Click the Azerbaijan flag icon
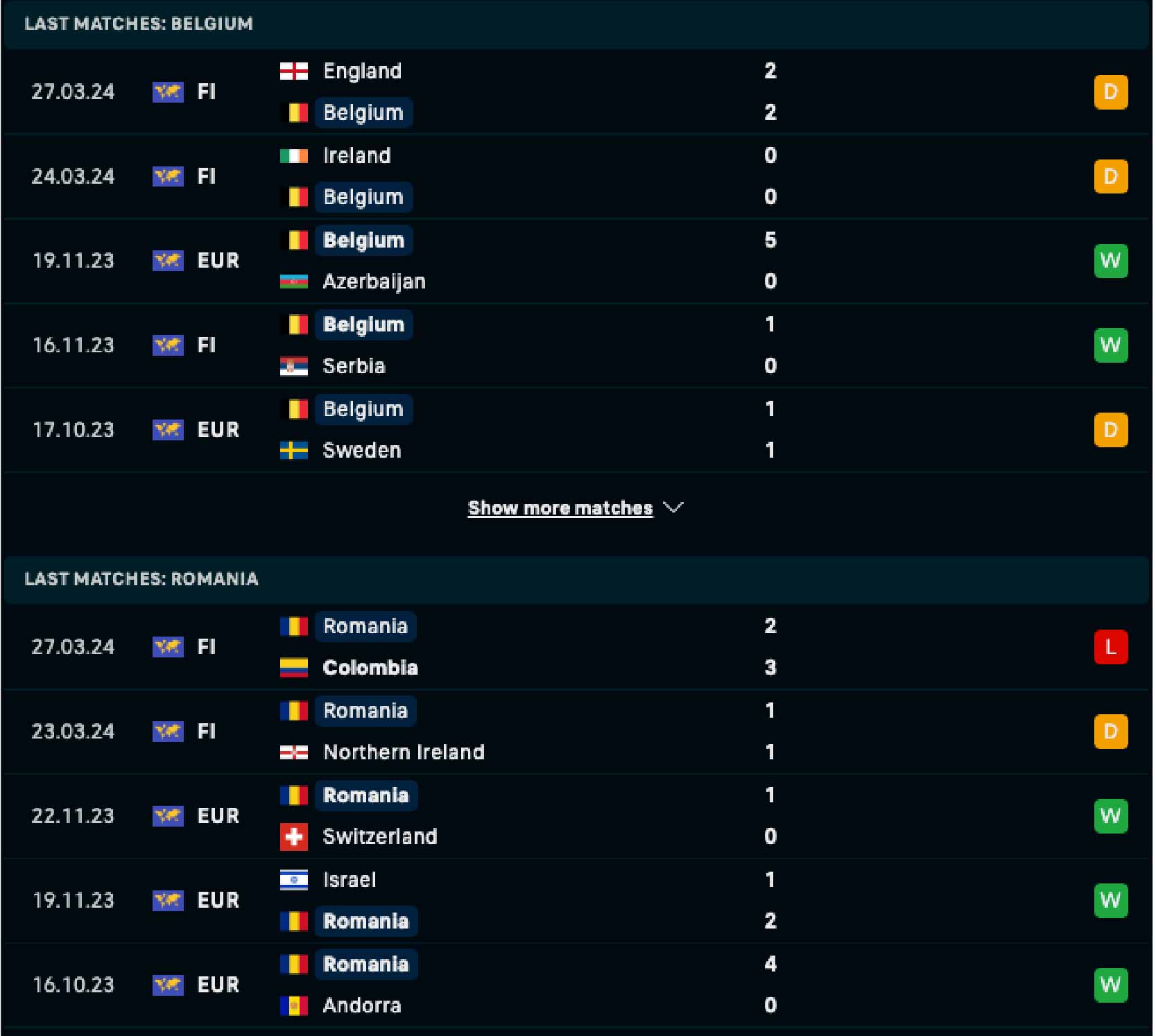This screenshot has height=1036, width=1156. [293, 282]
